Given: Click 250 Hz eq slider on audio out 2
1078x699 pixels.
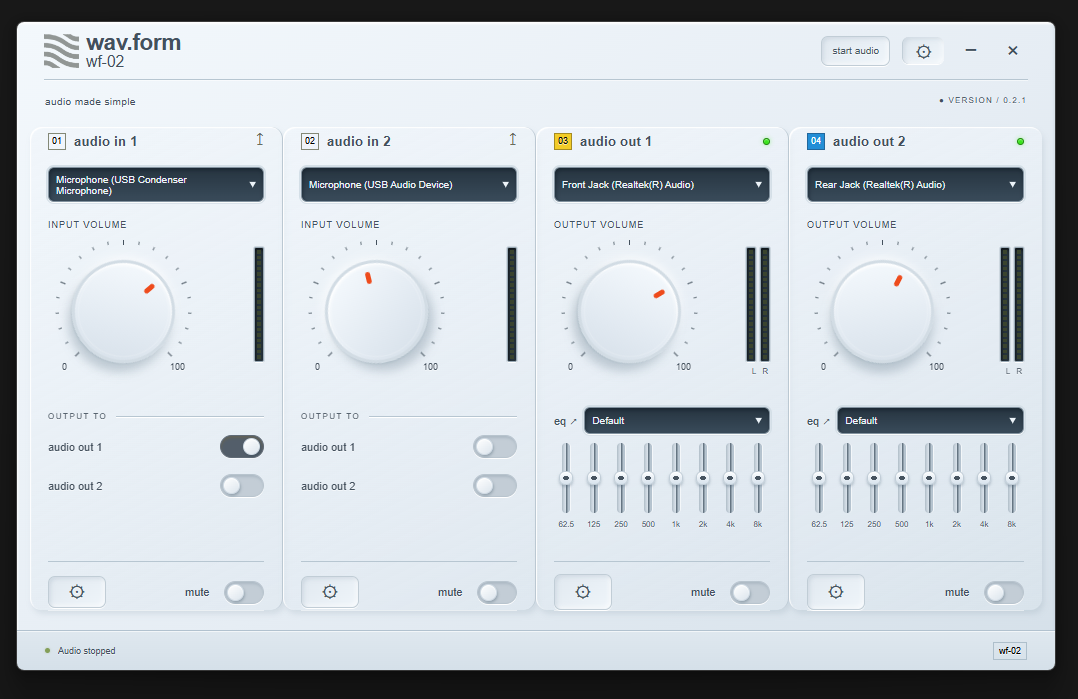Looking at the screenshot, I should (x=874, y=478).
